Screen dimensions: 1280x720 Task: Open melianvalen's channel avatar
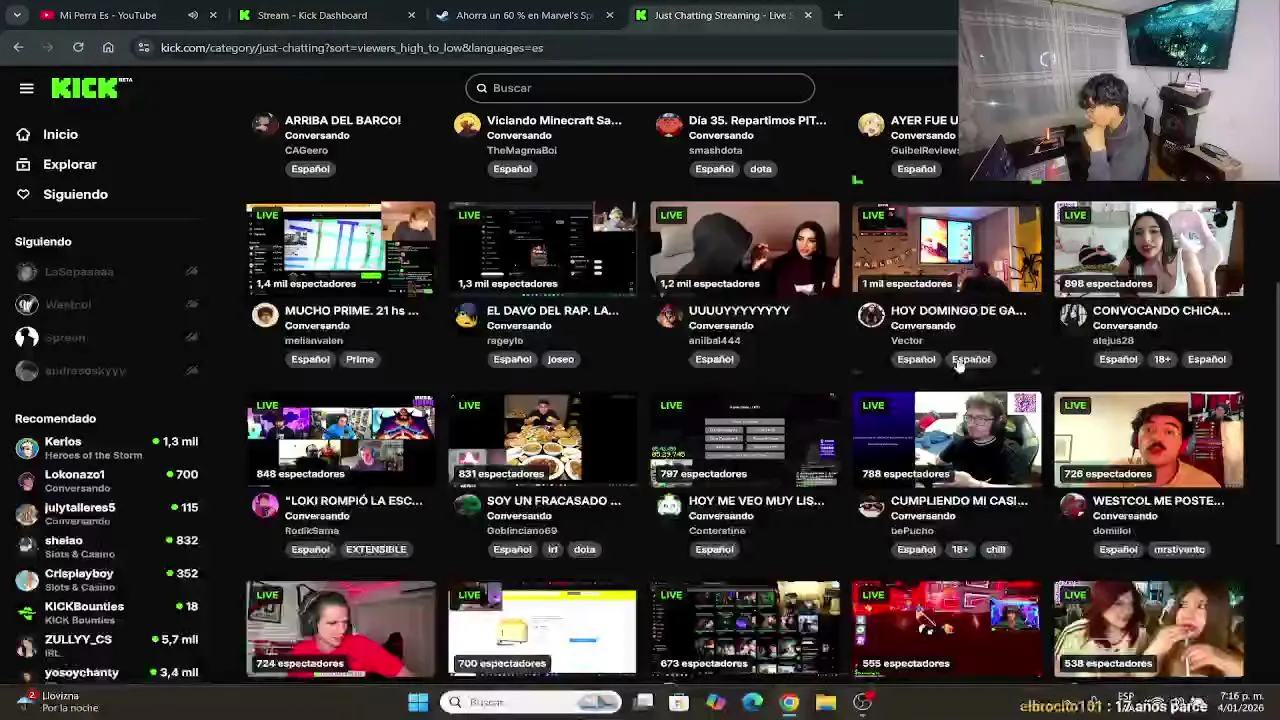click(265, 316)
